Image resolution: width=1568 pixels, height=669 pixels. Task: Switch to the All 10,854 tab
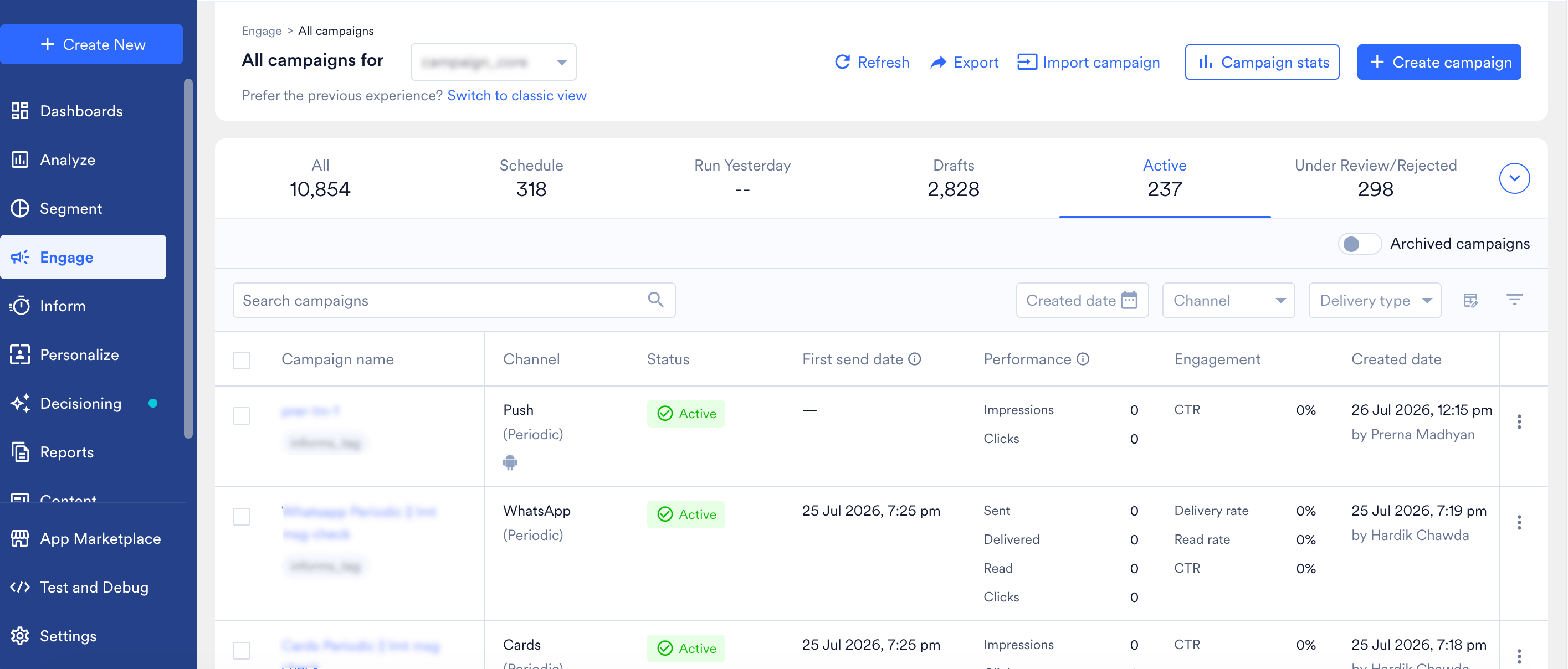click(x=320, y=178)
